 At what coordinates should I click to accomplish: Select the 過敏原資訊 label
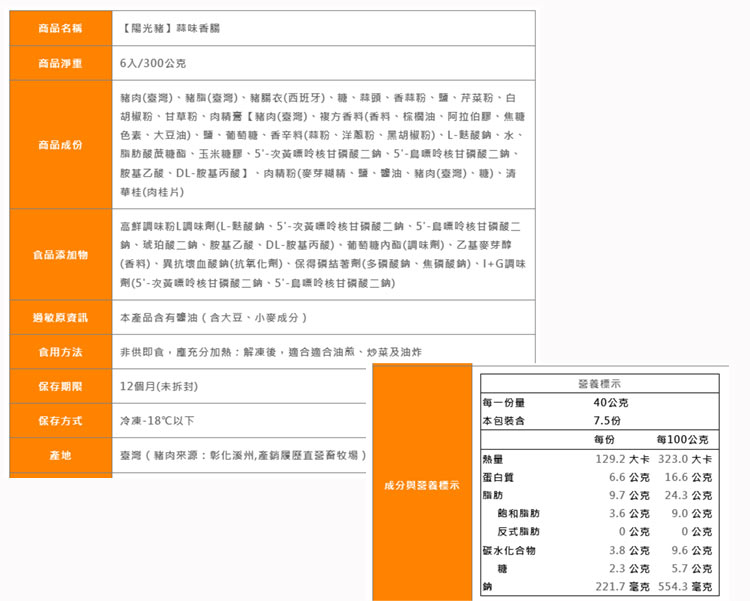[60, 318]
